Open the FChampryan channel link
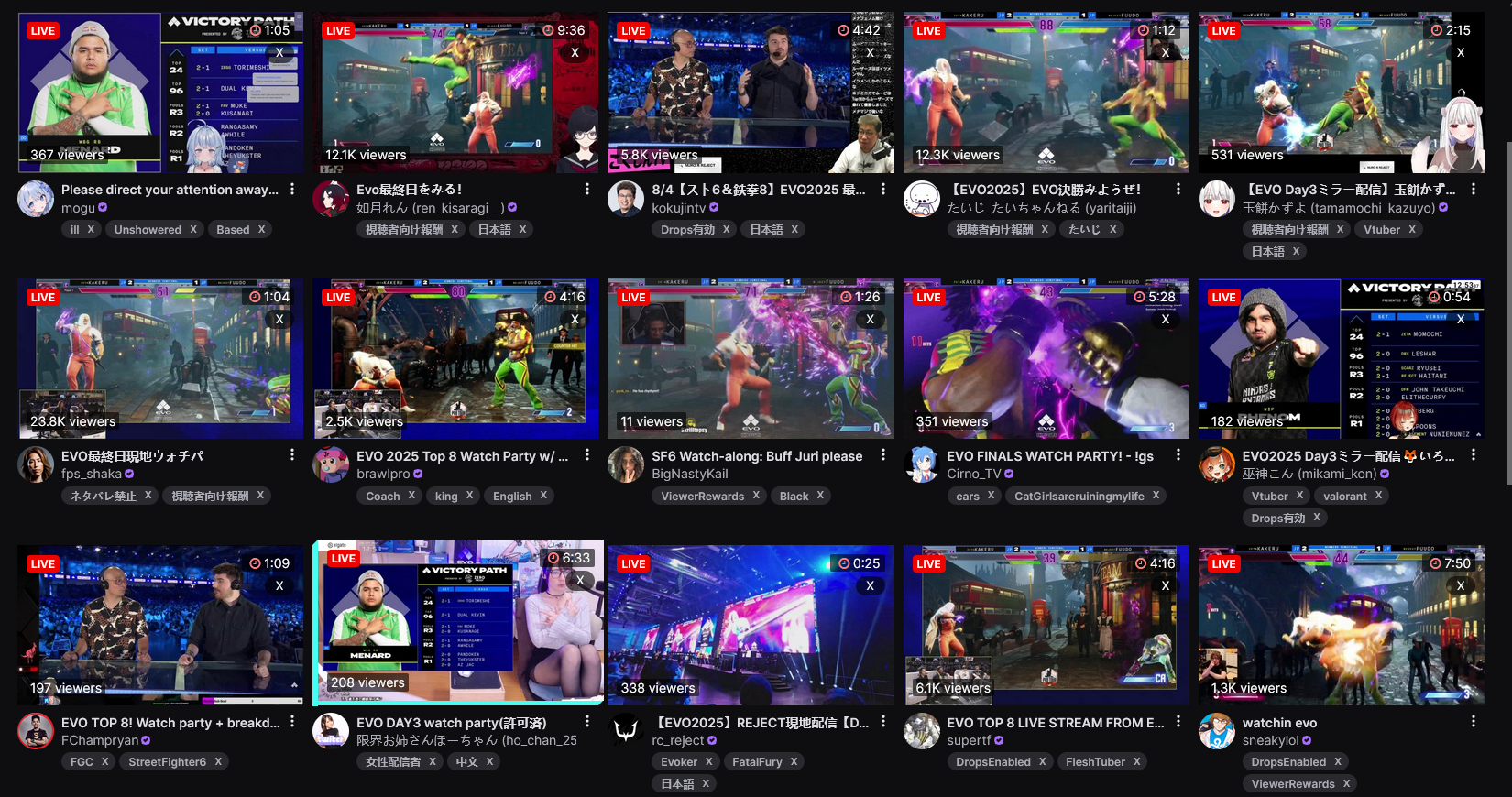Screen dimensions: 1512x797 point(100,740)
